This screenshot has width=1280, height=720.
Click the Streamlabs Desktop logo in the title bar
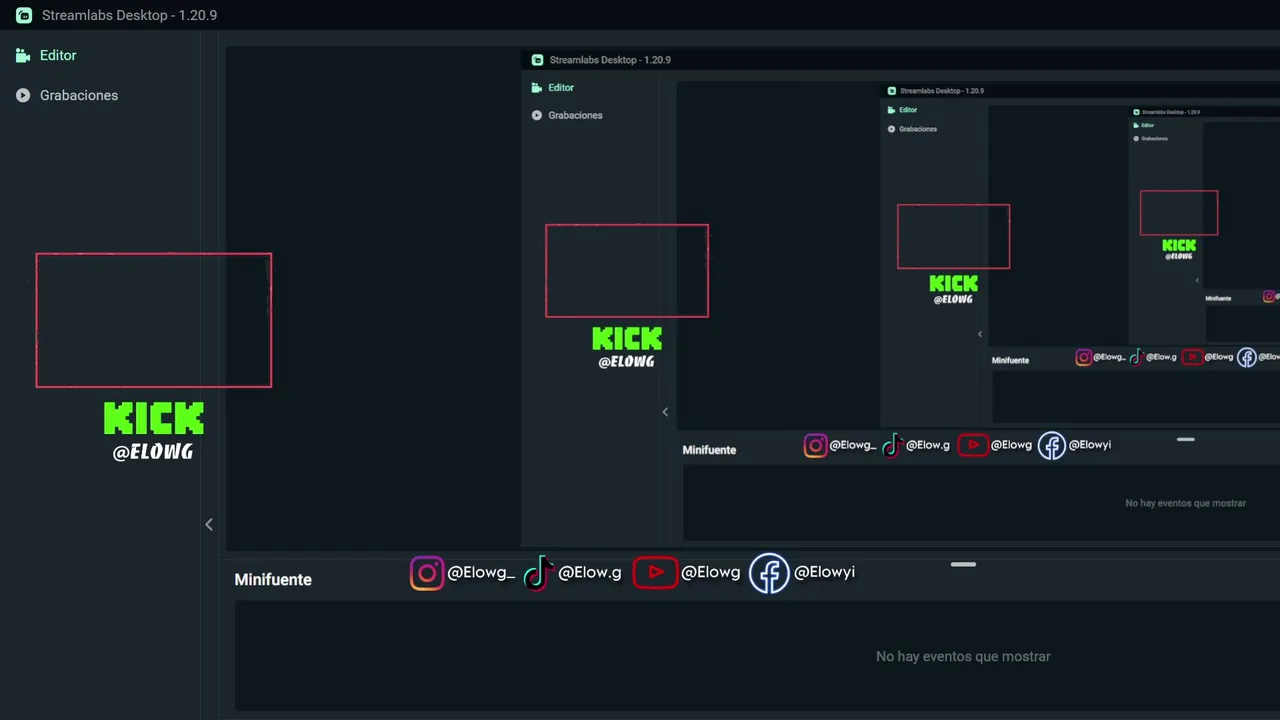(24, 15)
